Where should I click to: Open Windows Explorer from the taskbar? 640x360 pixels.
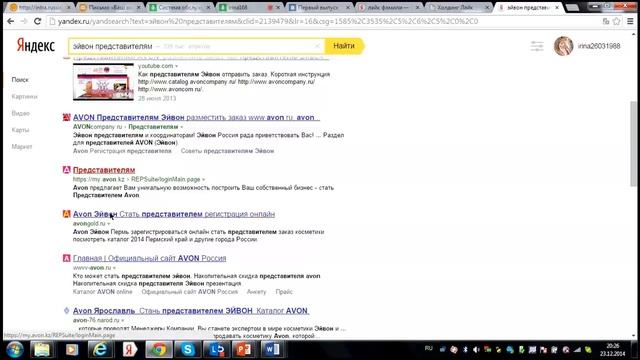[x=42, y=350]
